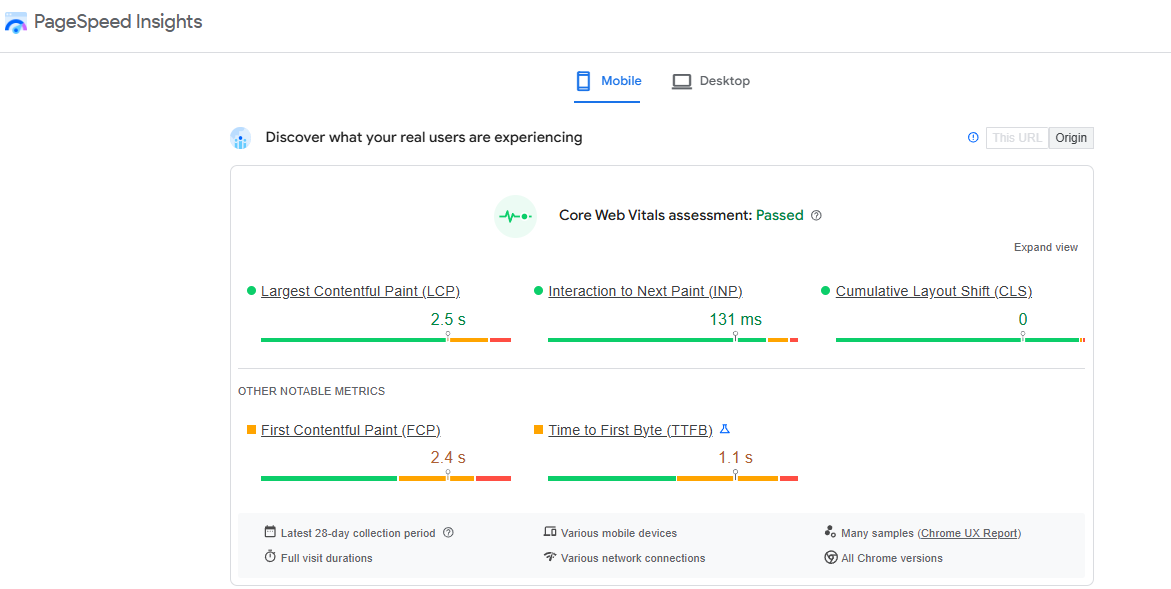The width and height of the screenshot is (1171, 589).
Task: Click the OTHER NOTABLE METRICS heading
Action: click(311, 391)
